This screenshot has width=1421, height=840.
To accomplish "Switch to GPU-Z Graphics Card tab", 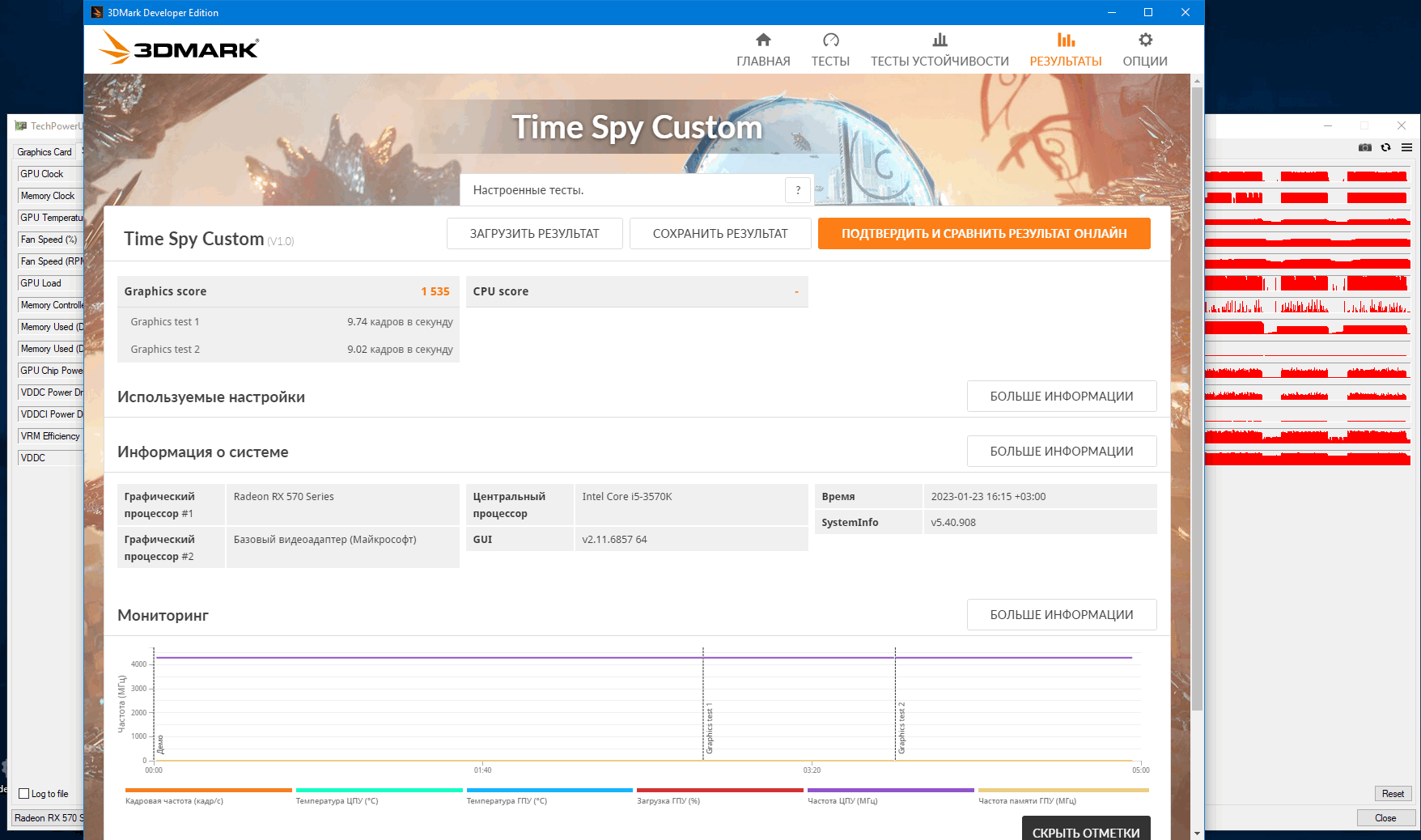I will [45, 152].
